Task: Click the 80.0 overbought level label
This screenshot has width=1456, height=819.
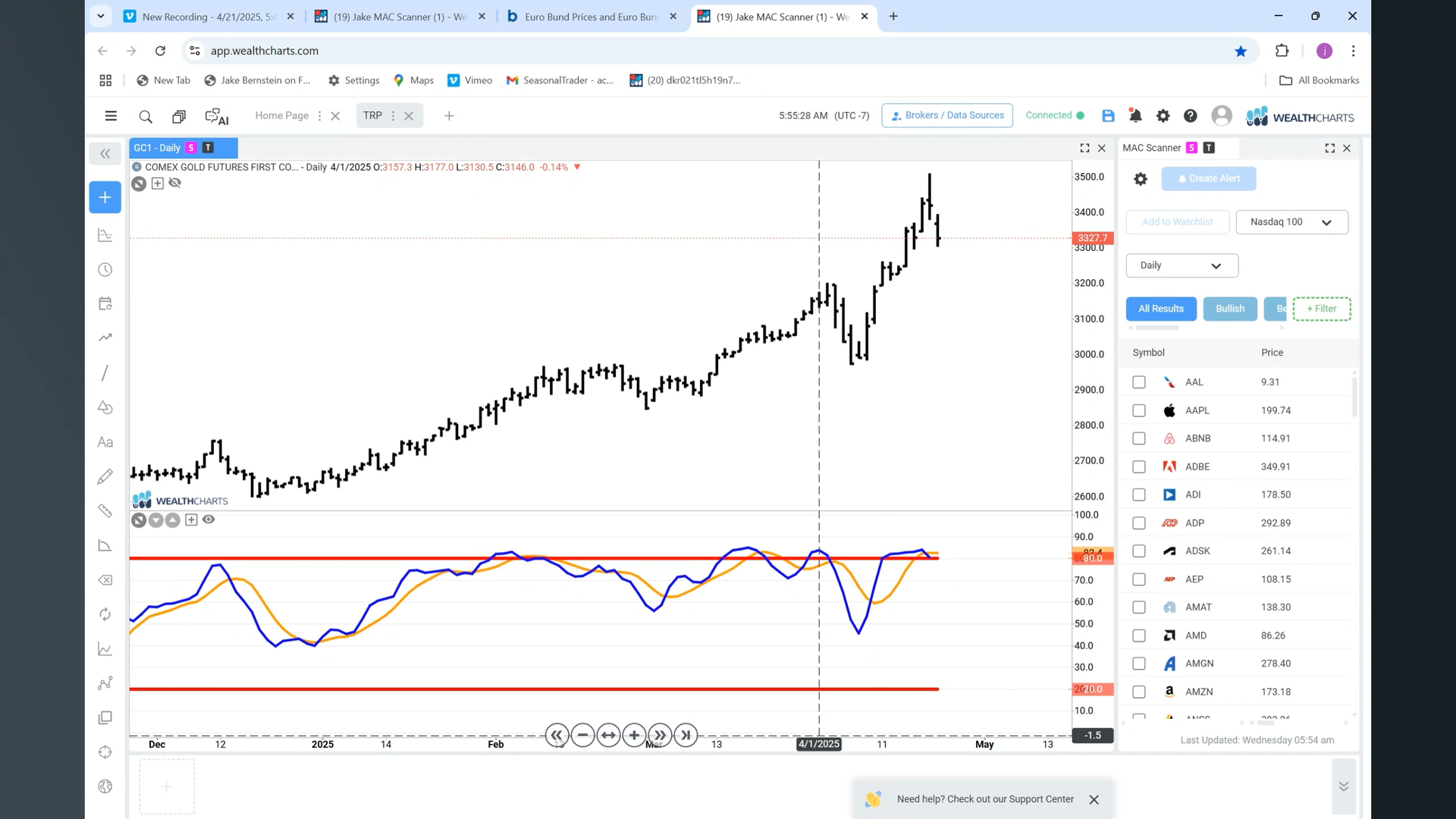Action: (1092, 558)
